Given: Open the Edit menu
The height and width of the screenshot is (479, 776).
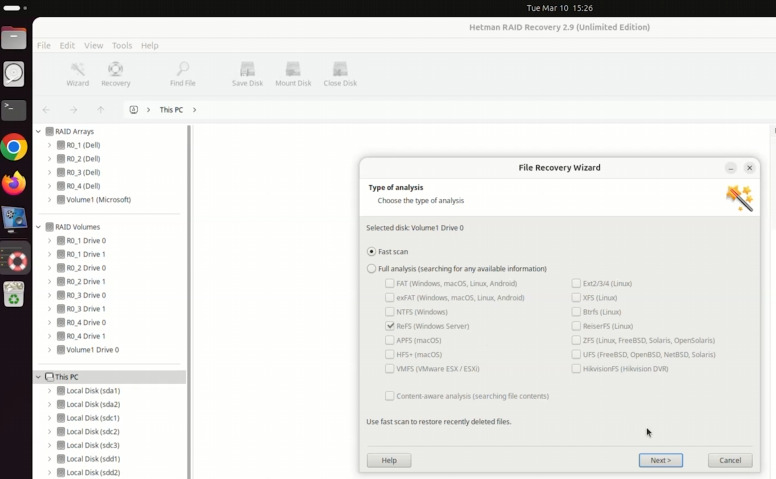Looking at the screenshot, I should pos(67,46).
